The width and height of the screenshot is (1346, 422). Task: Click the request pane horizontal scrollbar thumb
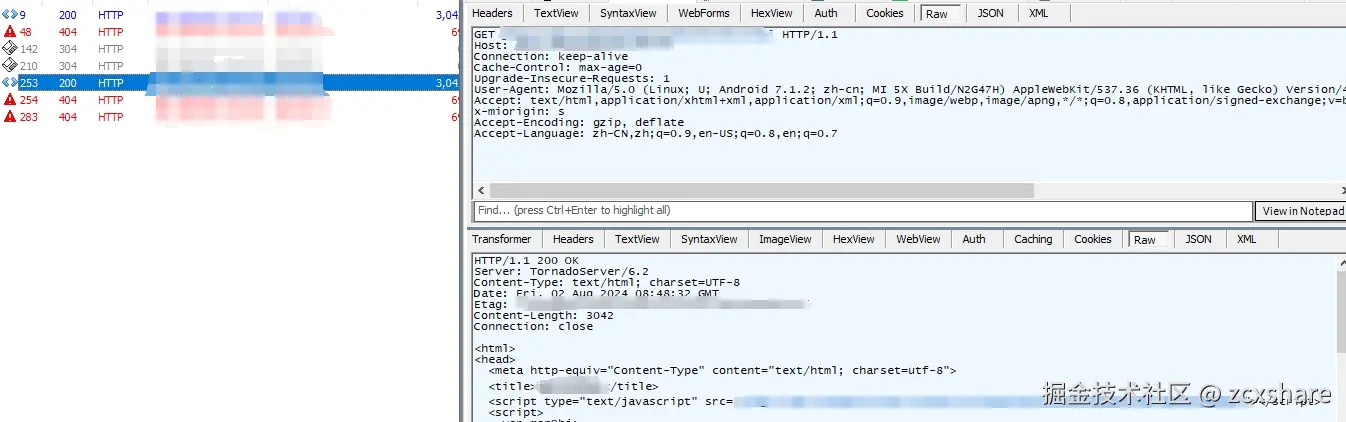pyautogui.click(x=761, y=190)
